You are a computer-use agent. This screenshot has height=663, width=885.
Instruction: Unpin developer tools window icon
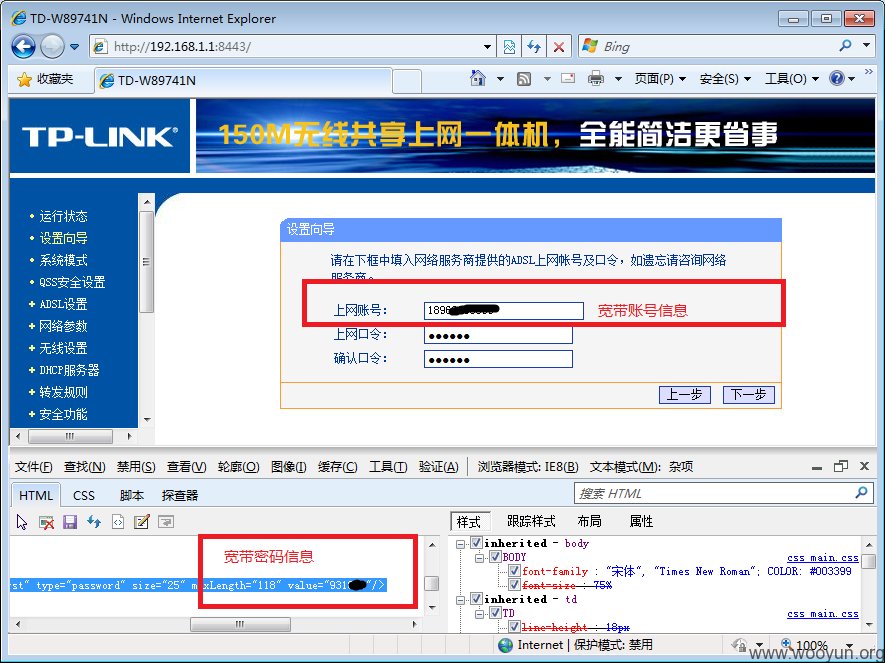[841, 466]
